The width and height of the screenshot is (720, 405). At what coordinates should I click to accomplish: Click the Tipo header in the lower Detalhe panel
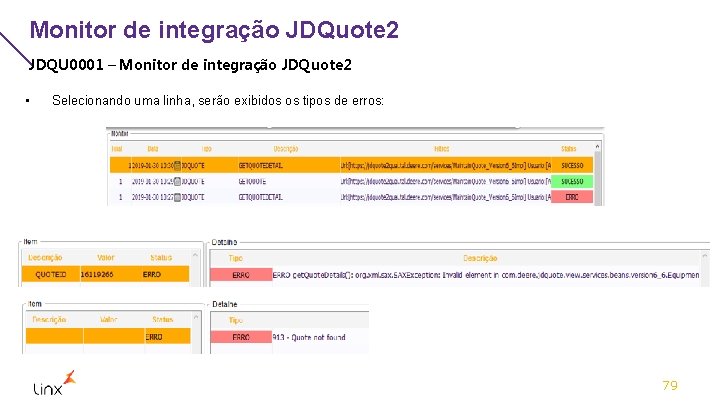click(x=236, y=320)
